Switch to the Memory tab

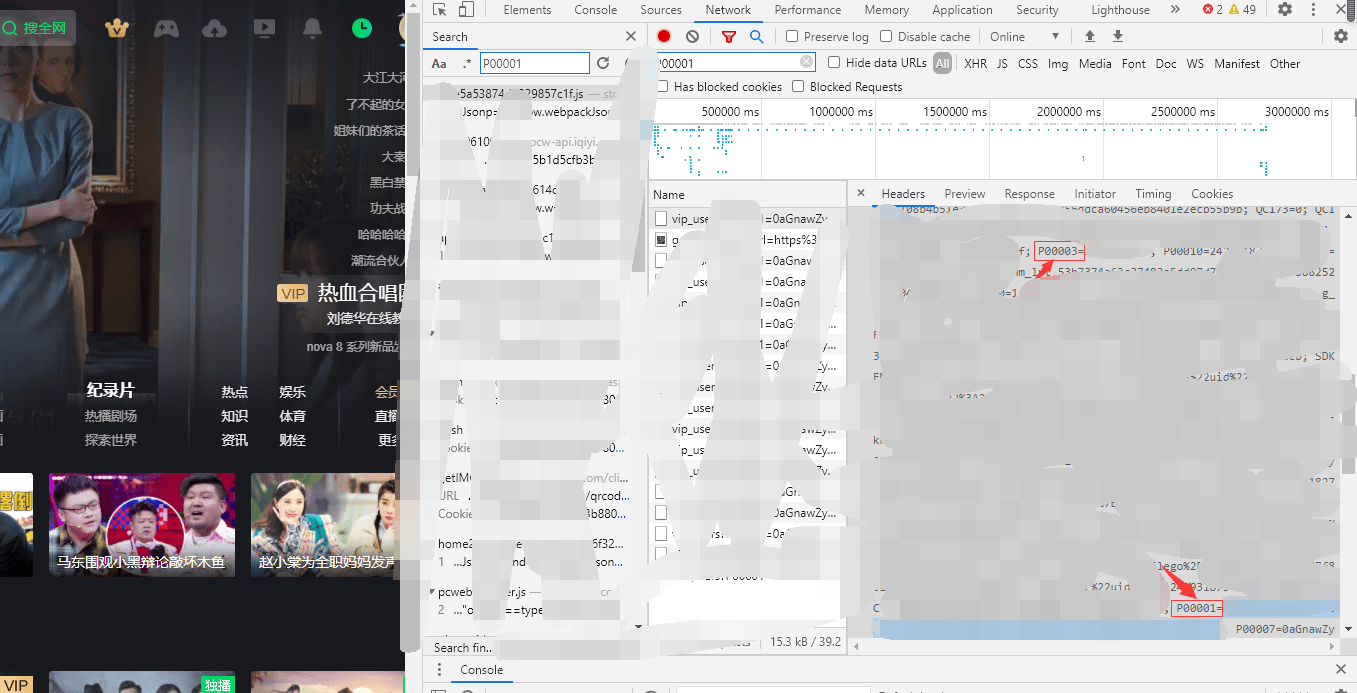[886, 10]
